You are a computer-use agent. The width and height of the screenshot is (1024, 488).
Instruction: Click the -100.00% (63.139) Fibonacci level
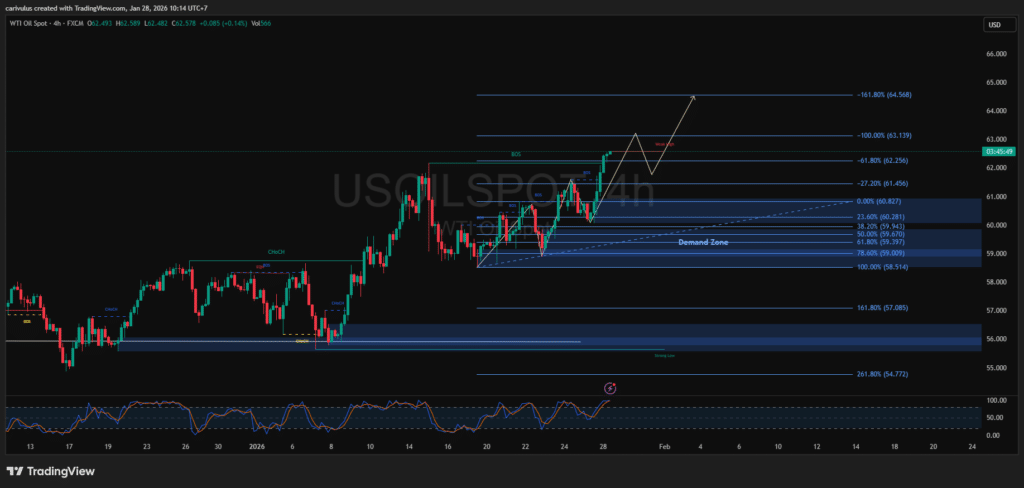[x=884, y=135]
